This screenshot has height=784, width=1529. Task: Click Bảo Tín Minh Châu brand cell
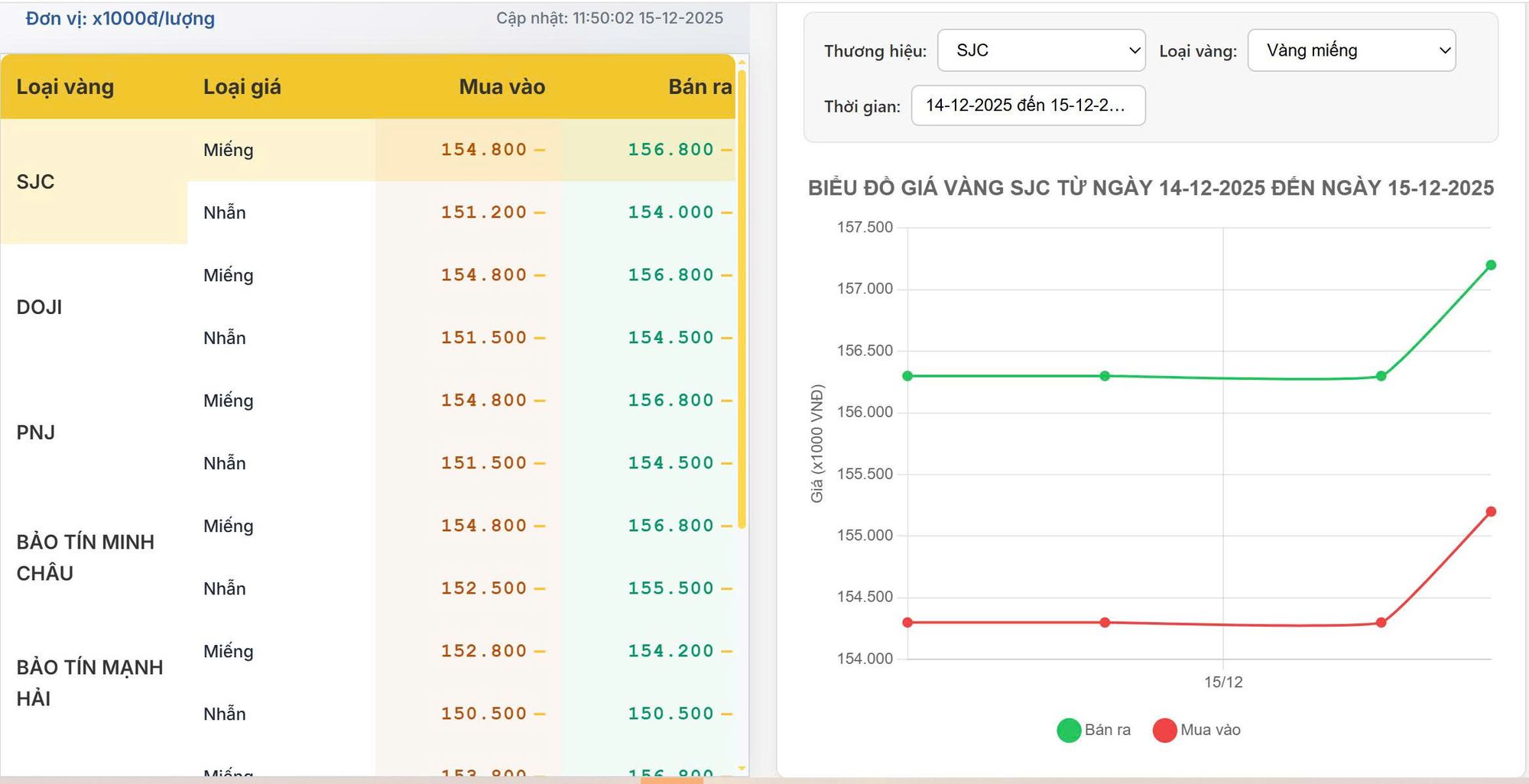click(x=85, y=558)
